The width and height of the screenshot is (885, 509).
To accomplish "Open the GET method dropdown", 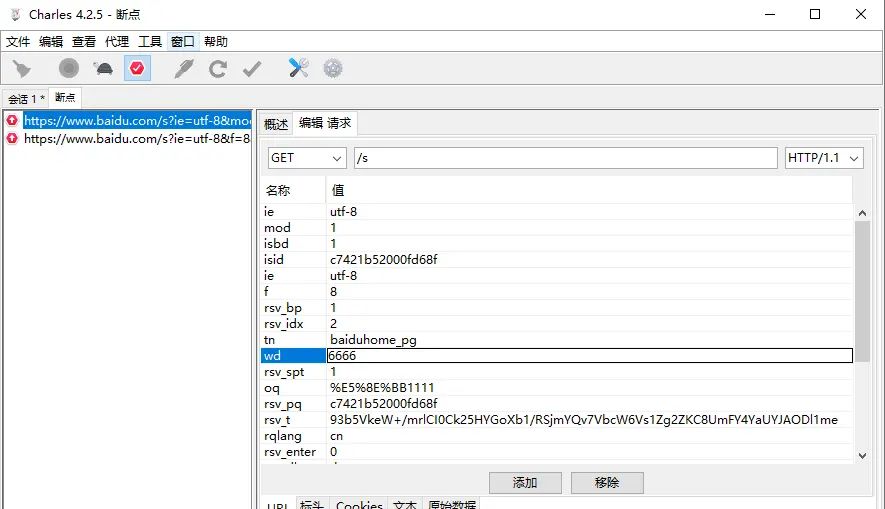I will pyautogui.click(x=307, y=158).
